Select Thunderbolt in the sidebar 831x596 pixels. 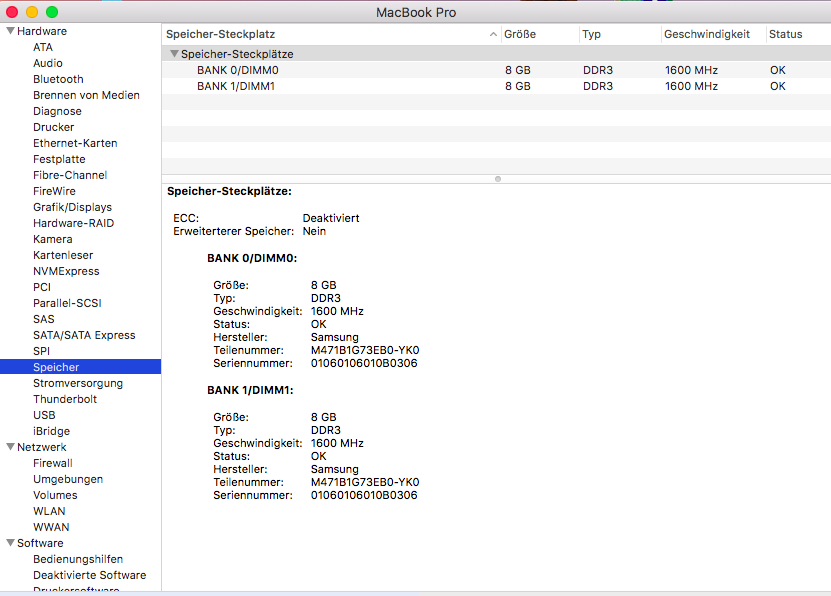(65, 399)
